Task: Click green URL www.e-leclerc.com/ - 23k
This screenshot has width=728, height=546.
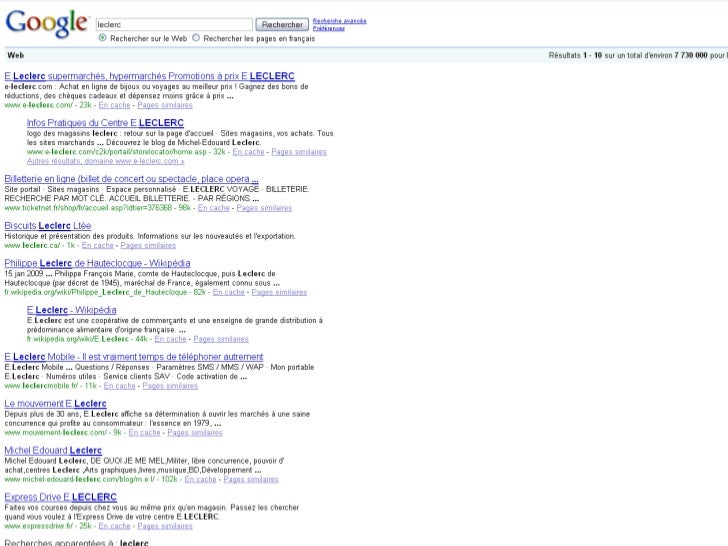Action: click(x=48, y=105)
